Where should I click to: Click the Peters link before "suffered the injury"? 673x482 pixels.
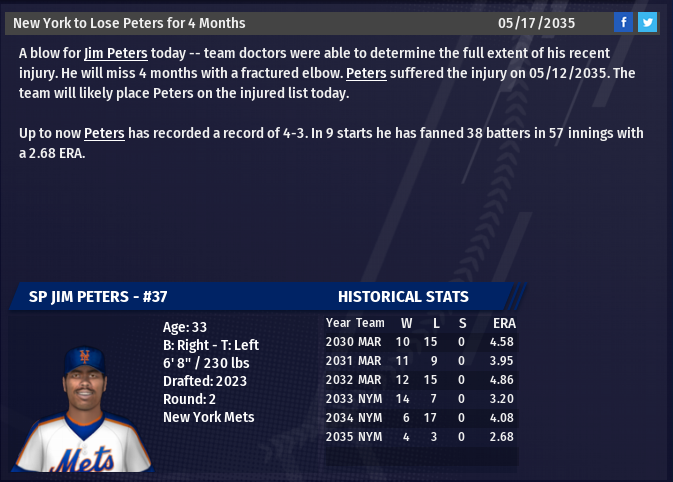366,74
